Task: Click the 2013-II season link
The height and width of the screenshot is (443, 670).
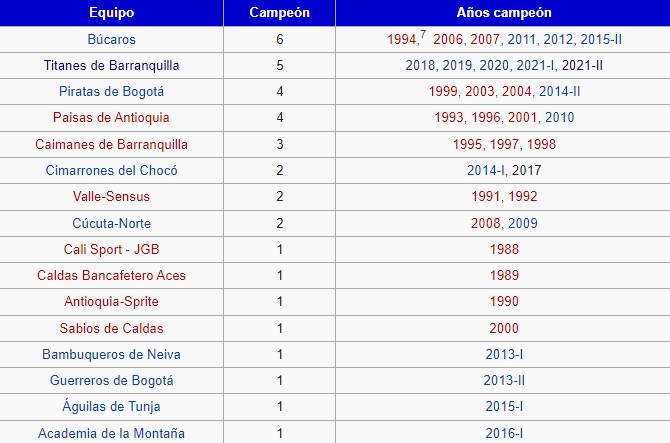Action: 504,380
